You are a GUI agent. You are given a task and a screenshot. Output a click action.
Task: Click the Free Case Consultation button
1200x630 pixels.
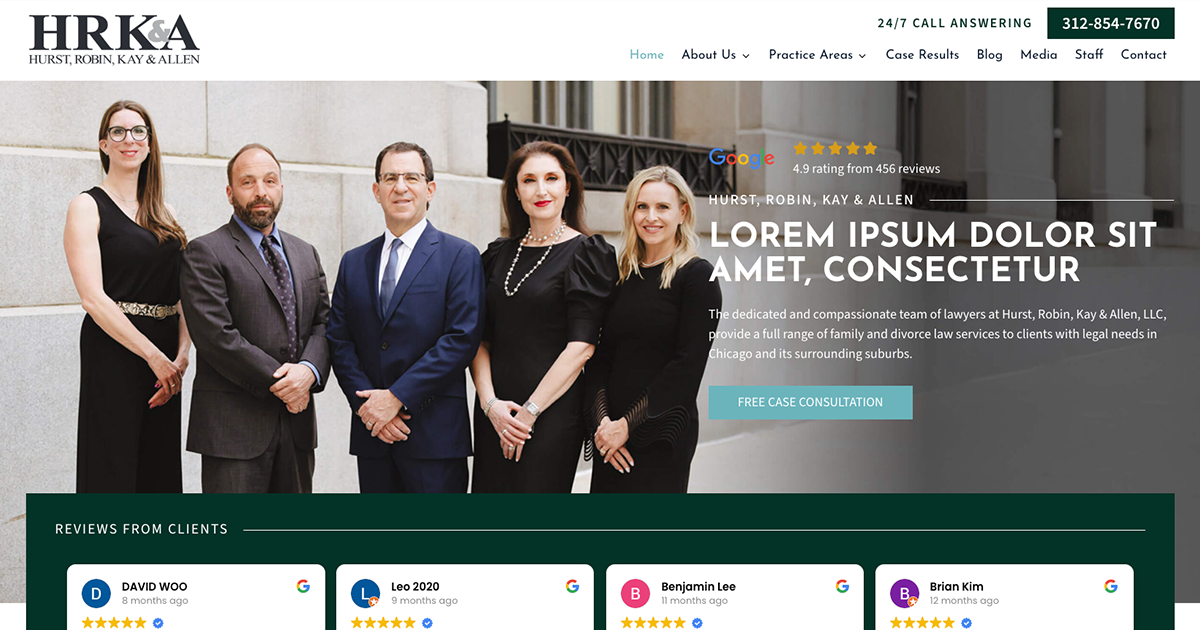(810, 402)
